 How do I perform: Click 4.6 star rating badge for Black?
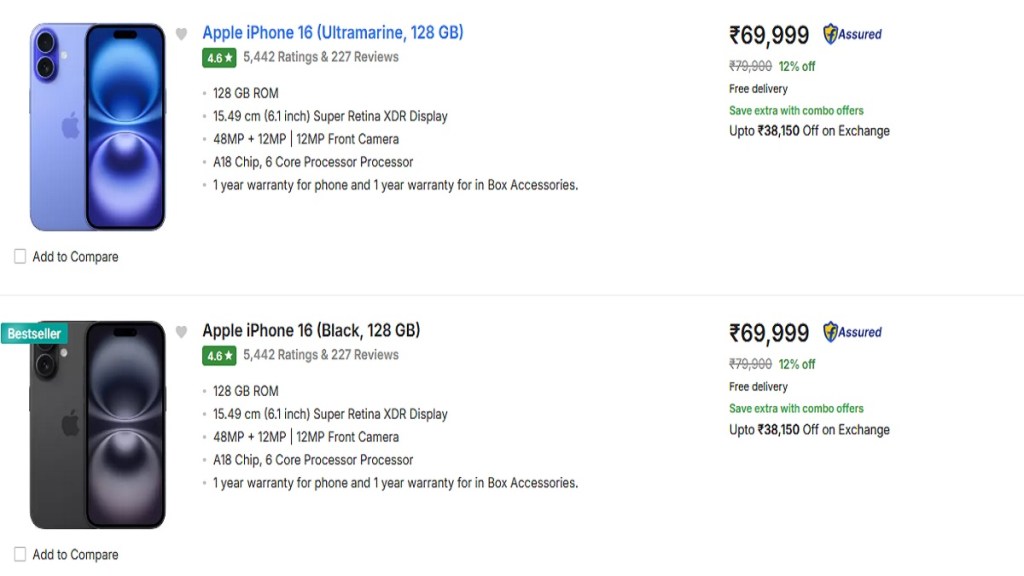pyautogui.click(x=219, y=356)
